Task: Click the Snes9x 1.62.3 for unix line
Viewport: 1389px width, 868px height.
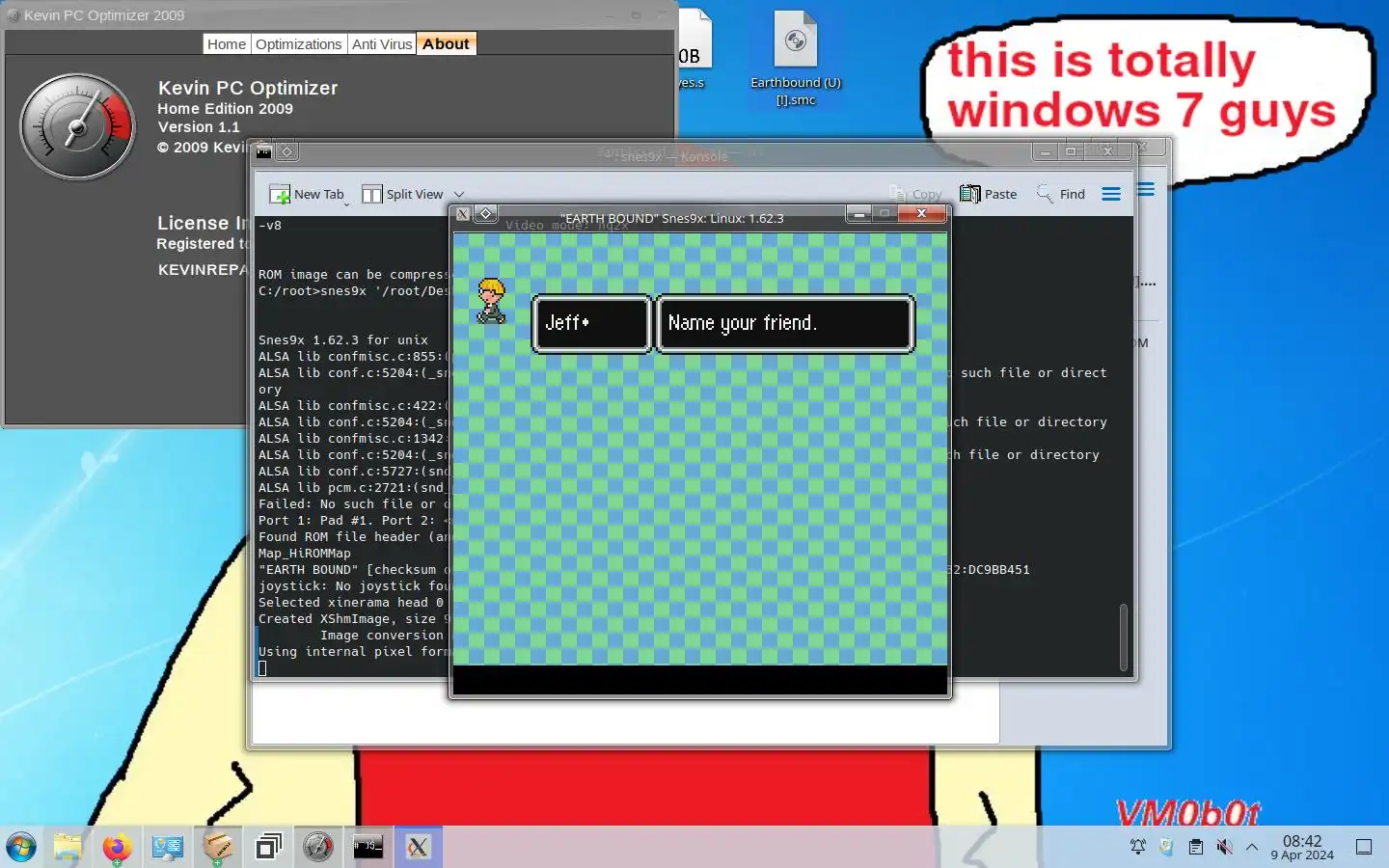Action: pyautogui.click(x=343, y=340)
